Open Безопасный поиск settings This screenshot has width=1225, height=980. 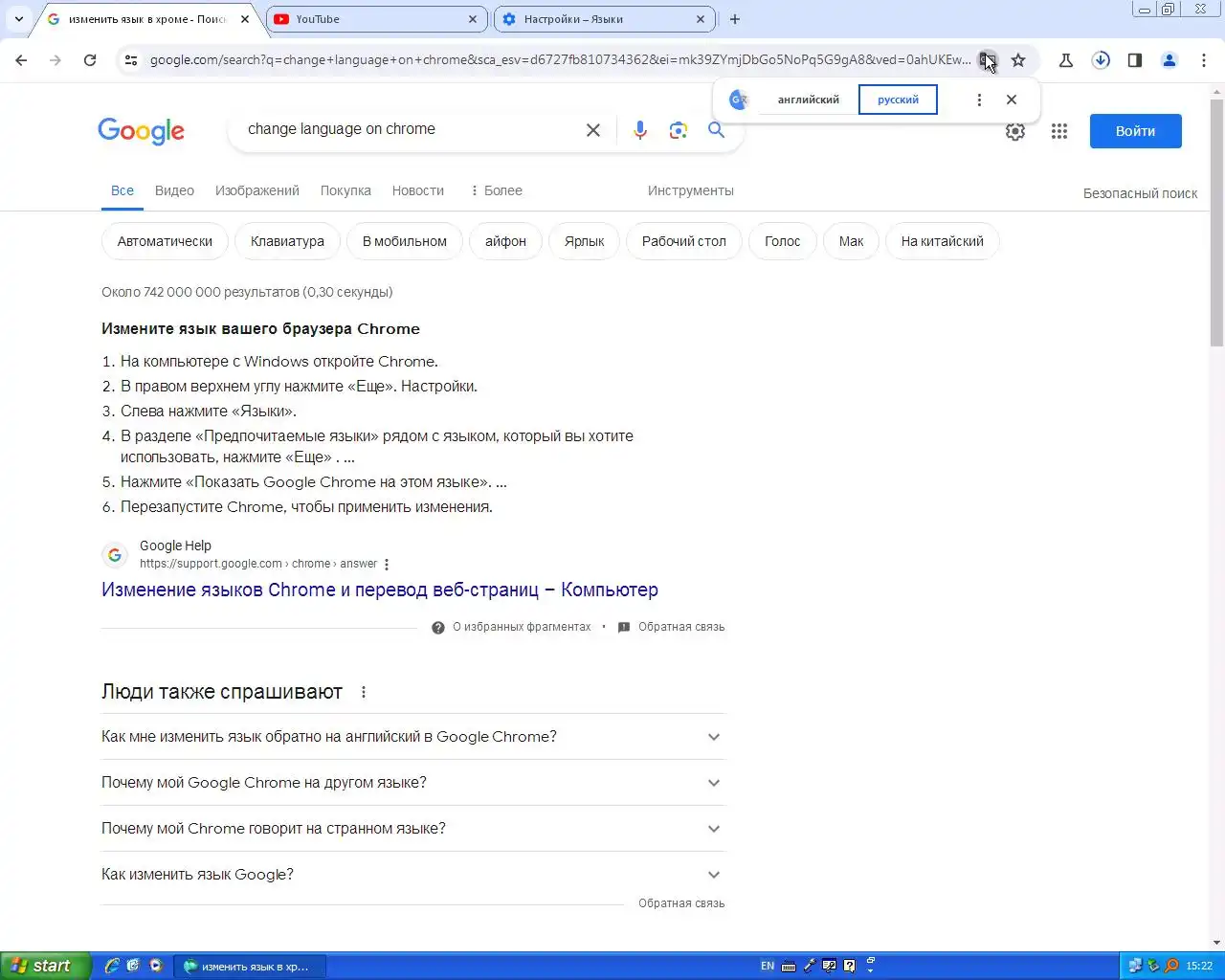coord(1140,193)
